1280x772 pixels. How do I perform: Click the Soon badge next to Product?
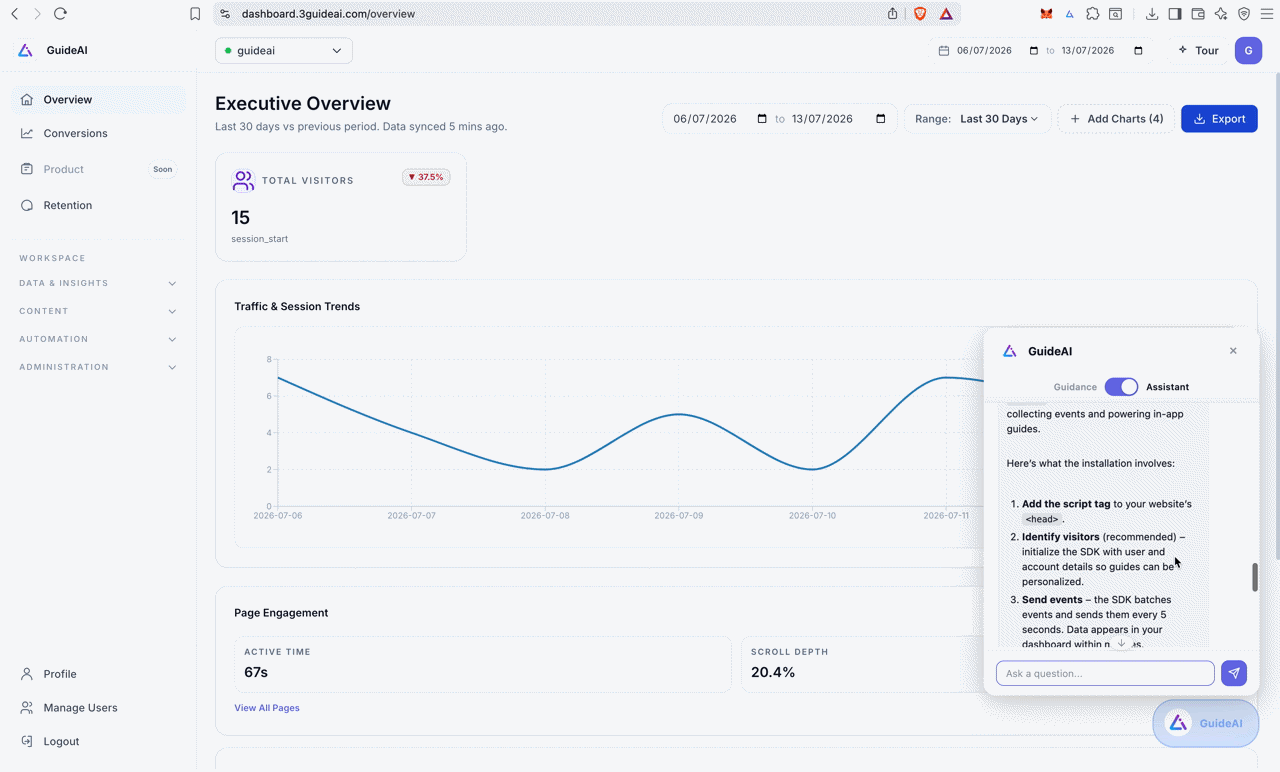(x=162, y=169)
